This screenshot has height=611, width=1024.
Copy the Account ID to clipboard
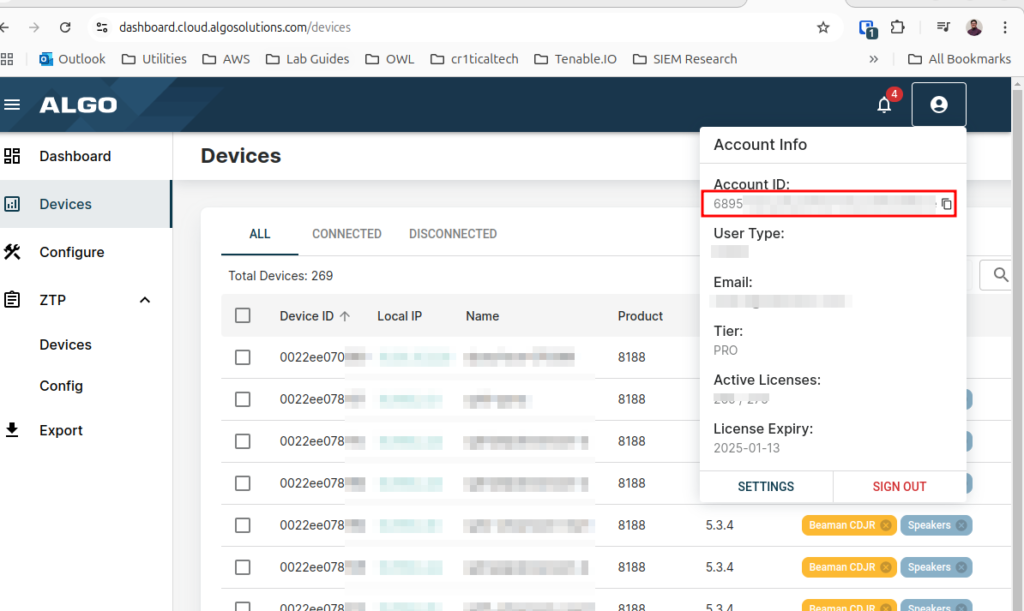tap(946, 204)
